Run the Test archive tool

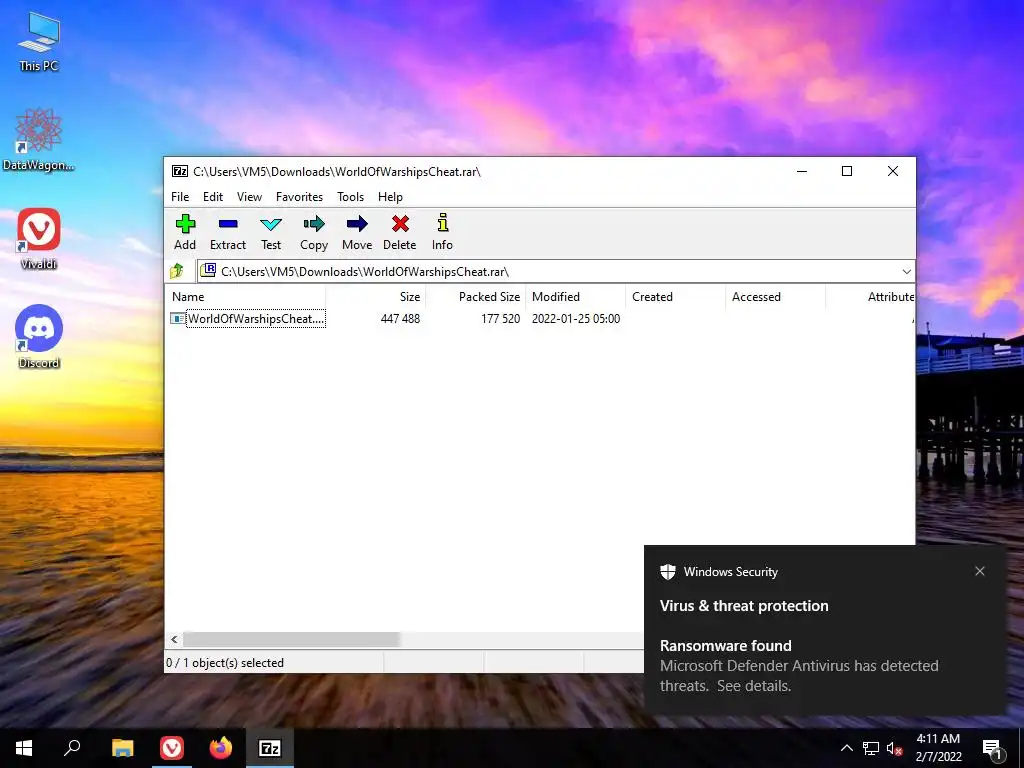271,232
